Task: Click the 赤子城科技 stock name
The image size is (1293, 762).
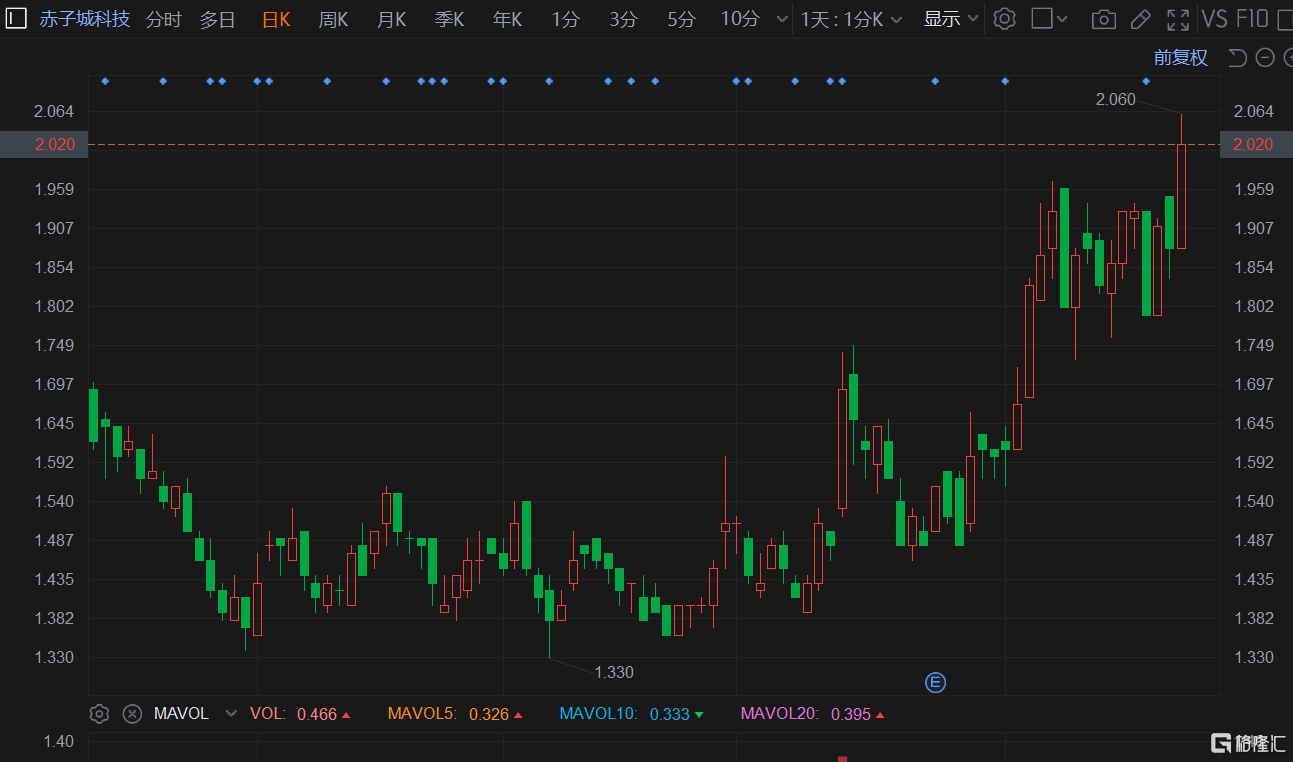Action: point(85,18)
